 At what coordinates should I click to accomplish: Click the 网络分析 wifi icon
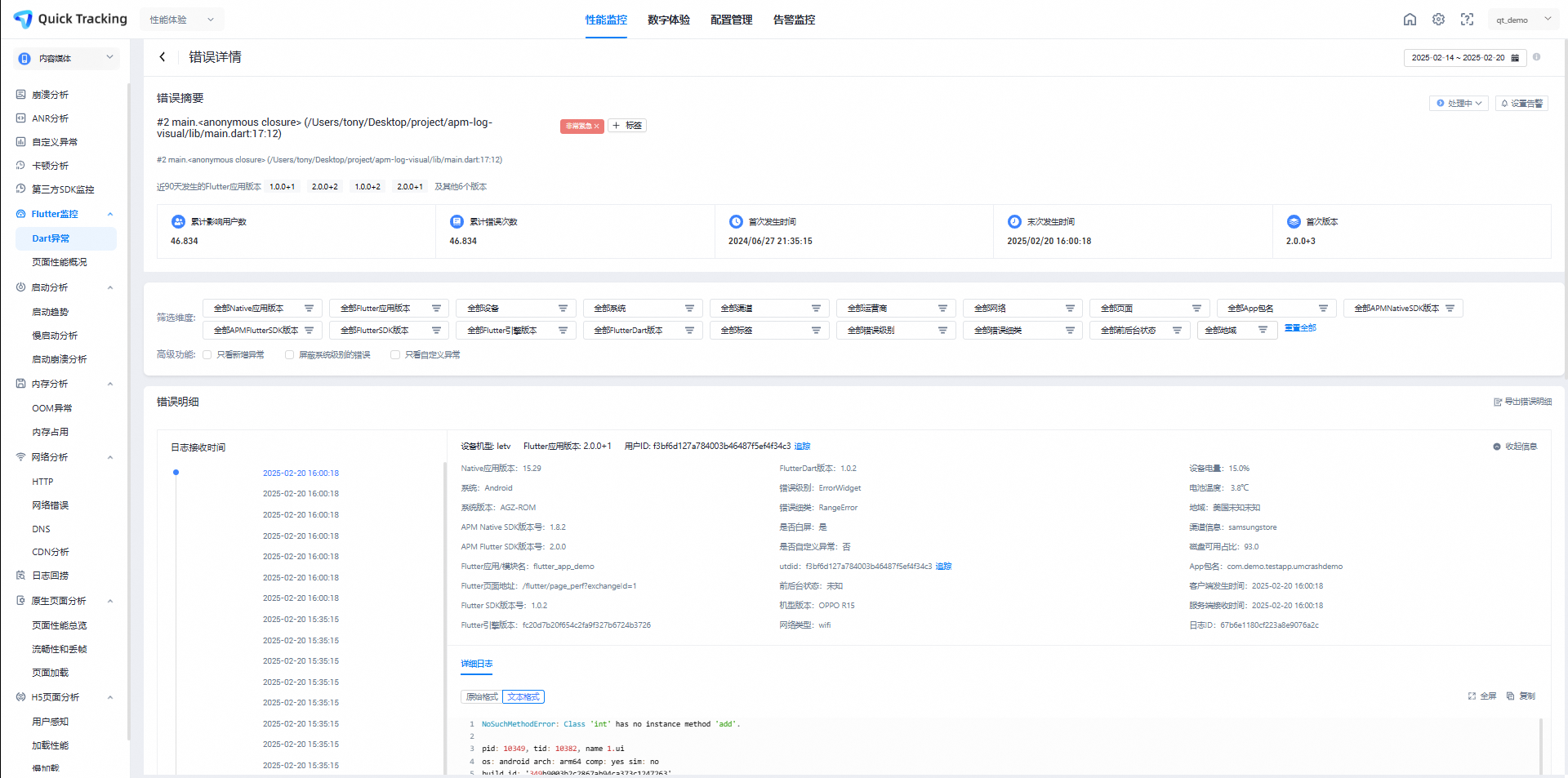[x=21, y=457]
